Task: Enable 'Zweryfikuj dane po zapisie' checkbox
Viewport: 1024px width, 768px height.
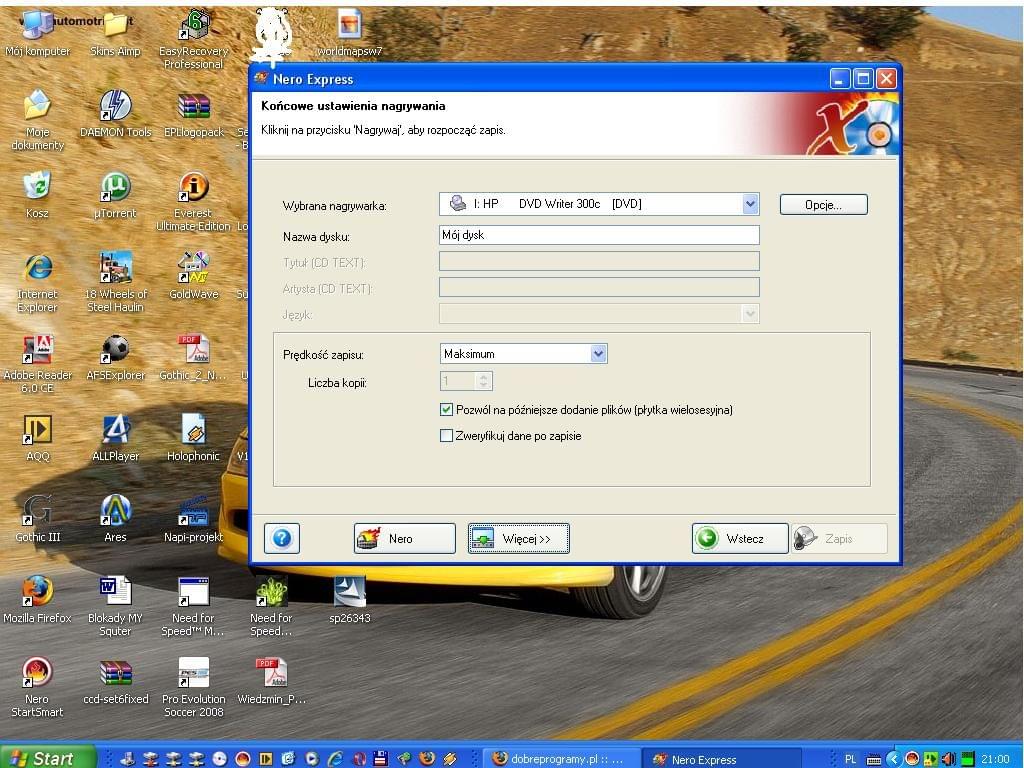Action: tap(447, 436)
